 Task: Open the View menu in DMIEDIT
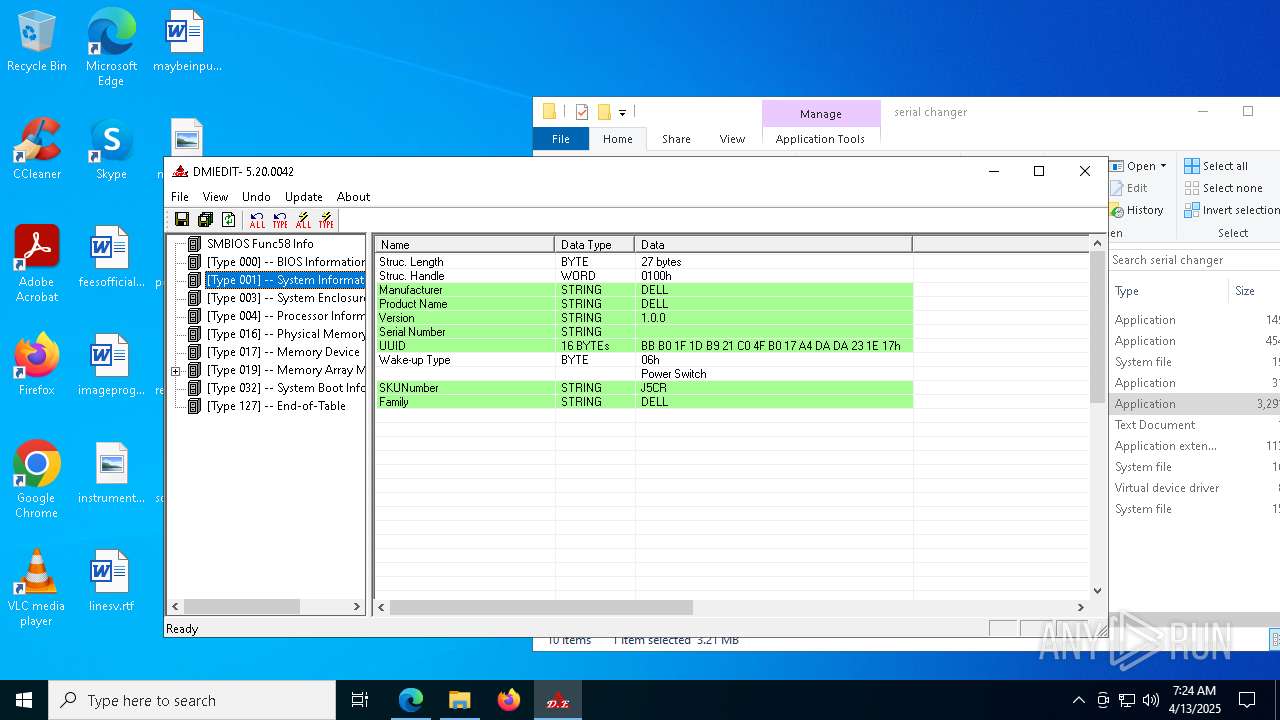[215, 197]
